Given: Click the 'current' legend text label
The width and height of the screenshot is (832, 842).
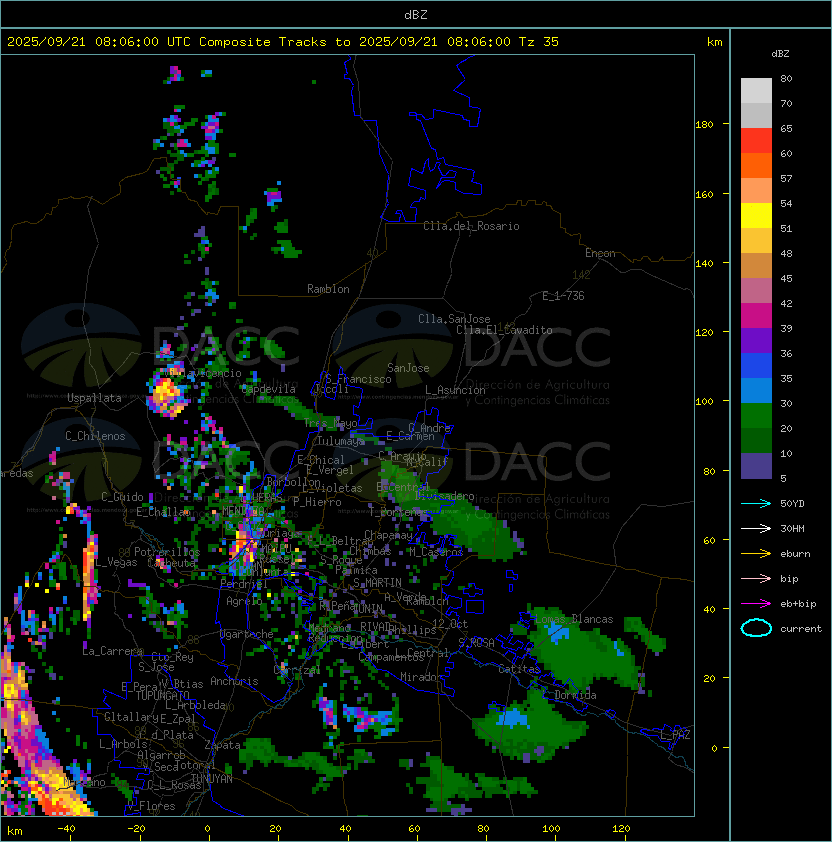Looking at the screenshot, I should tap(801, 629).
